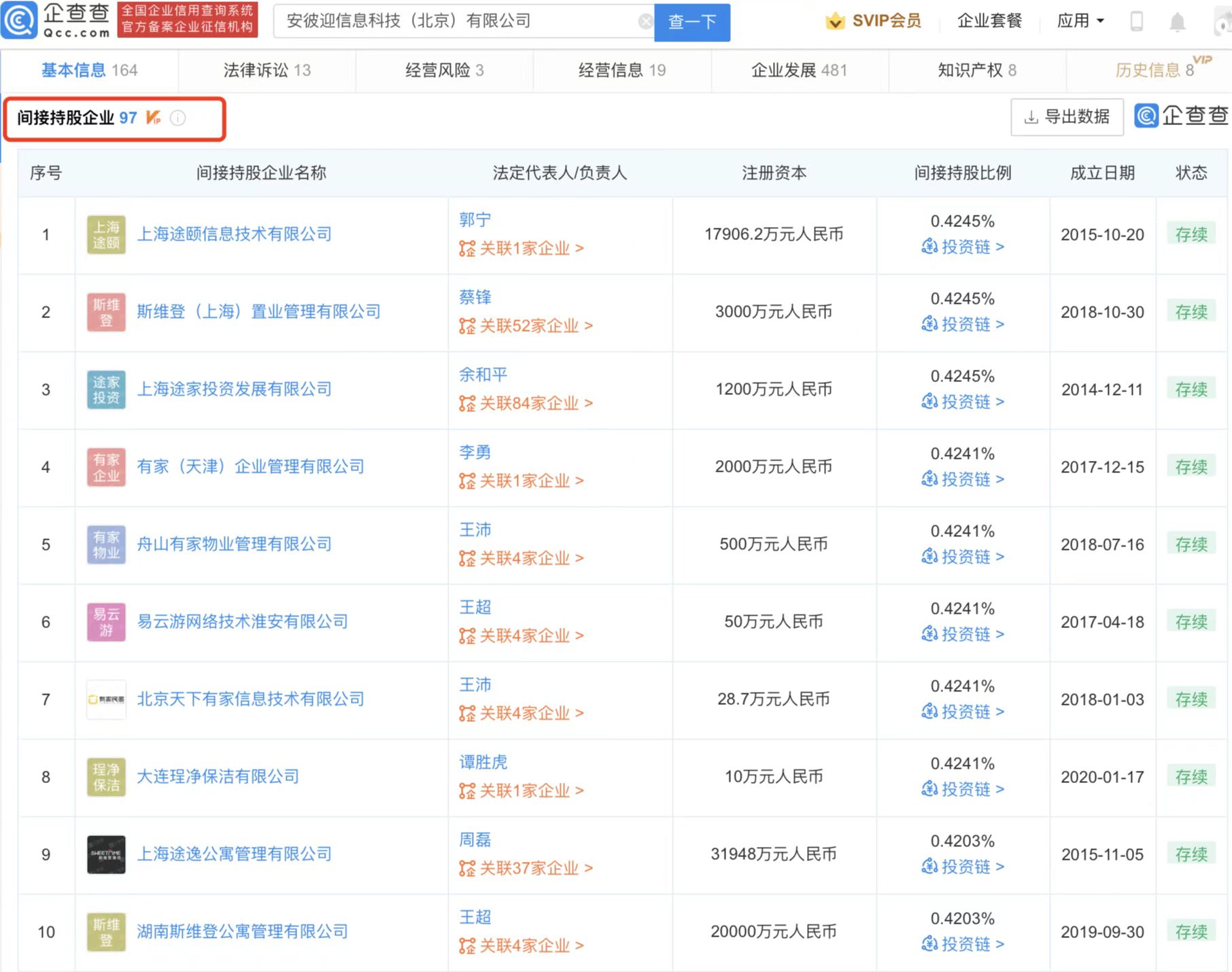
Task: Open 投资链 for 有家（天津）企业管理 row
Action: click(963, 479)
